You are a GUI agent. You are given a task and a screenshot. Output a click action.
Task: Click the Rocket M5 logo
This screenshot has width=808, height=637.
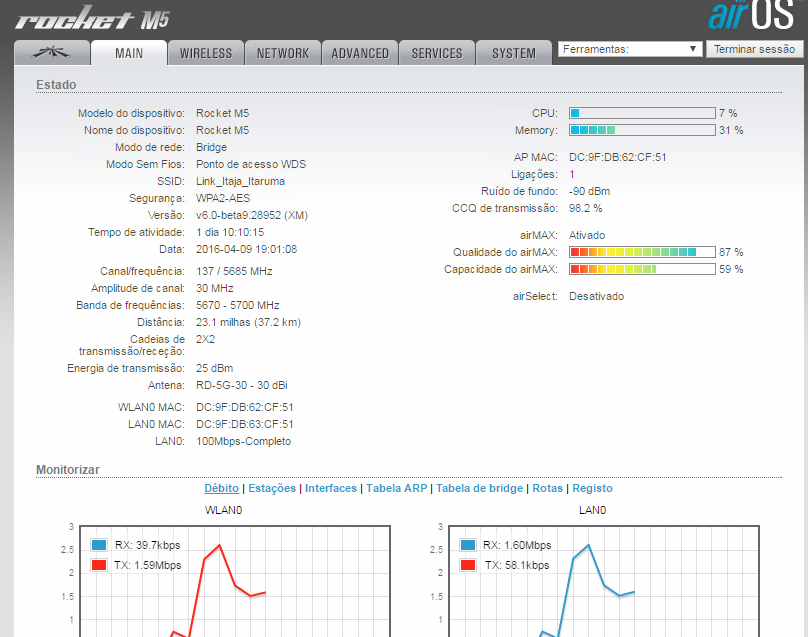93,19
